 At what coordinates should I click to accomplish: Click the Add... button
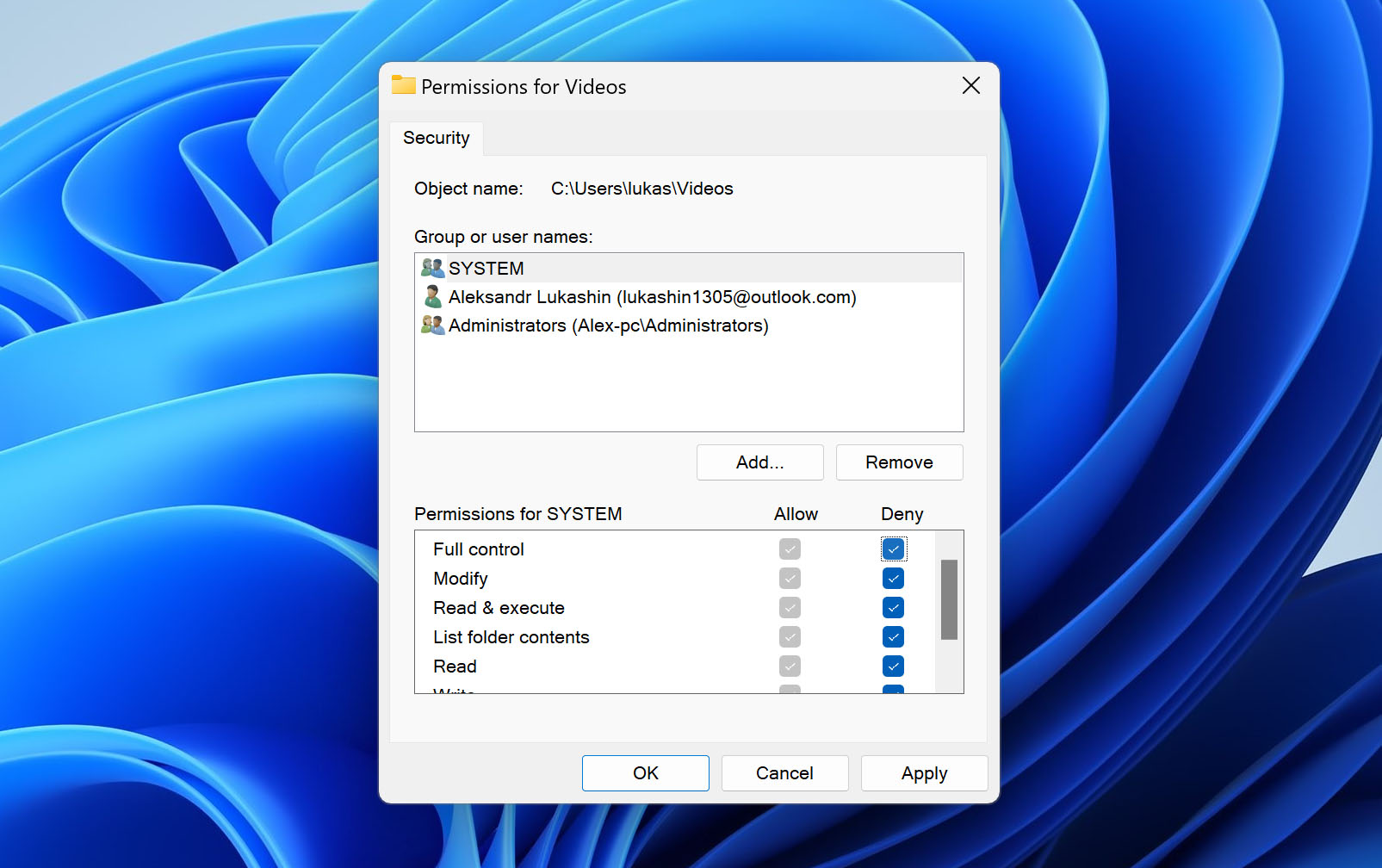tap(759, 462)
